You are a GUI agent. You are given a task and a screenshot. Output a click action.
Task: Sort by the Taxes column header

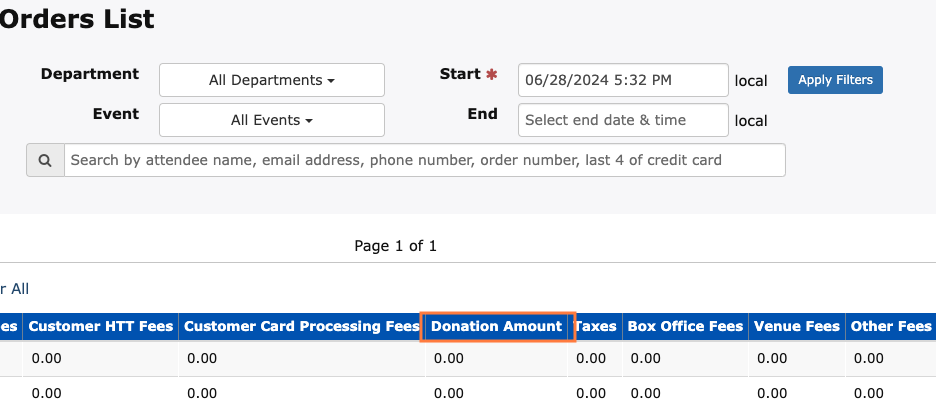point(595,326)
